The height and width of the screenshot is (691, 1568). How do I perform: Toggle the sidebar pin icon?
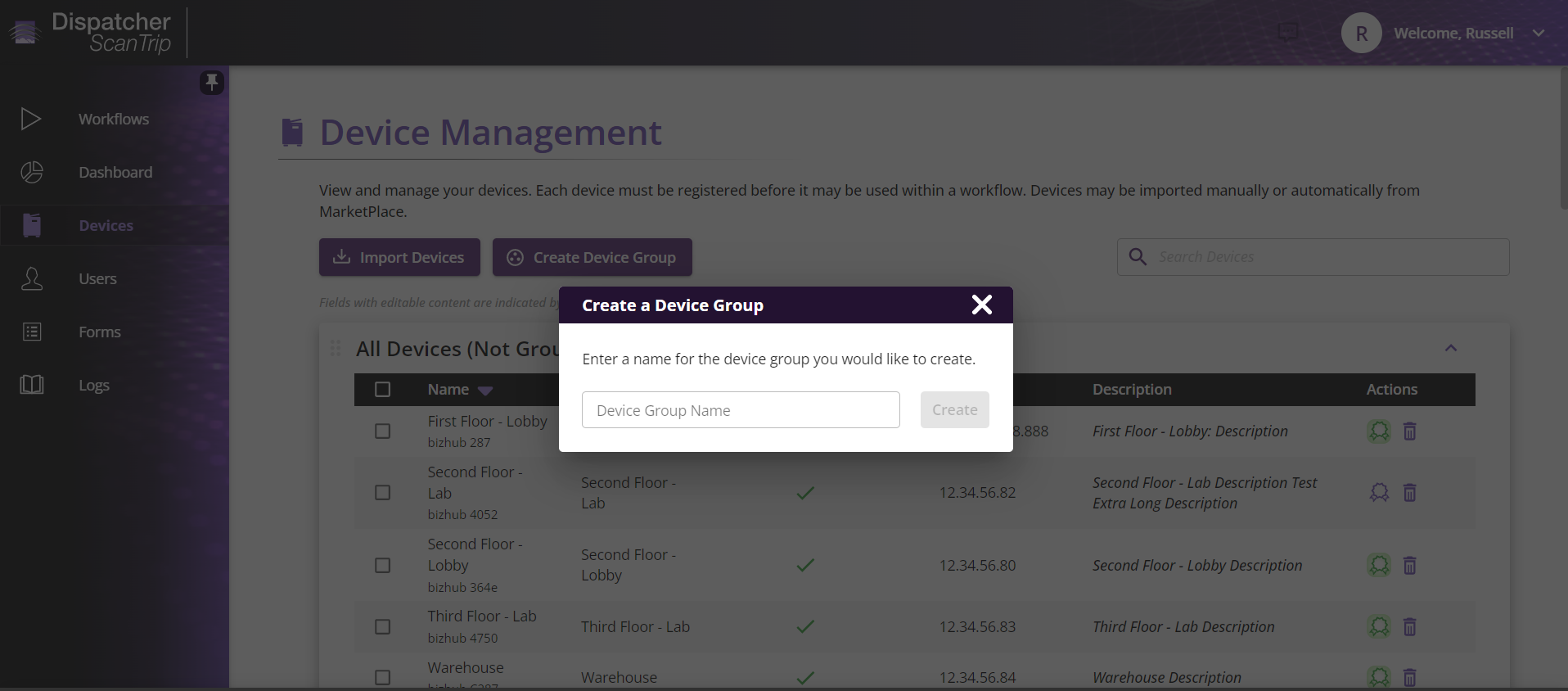[x=212, y=82]
